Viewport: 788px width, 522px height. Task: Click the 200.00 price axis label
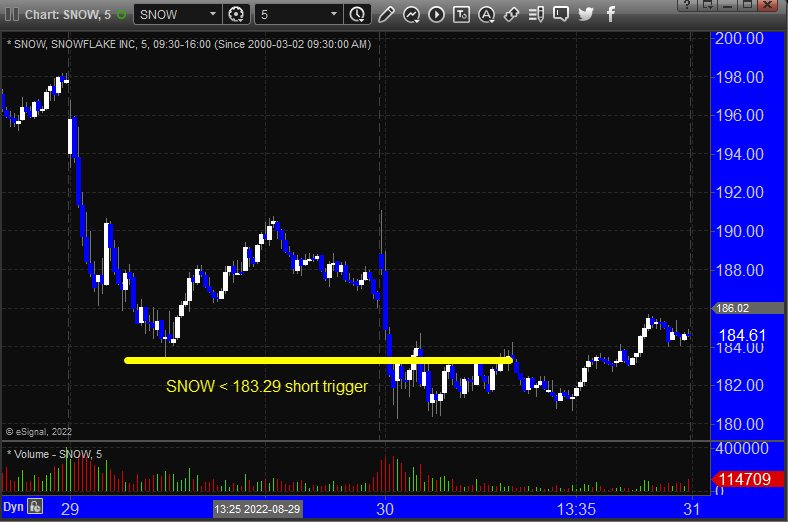[x=739, y=38]
